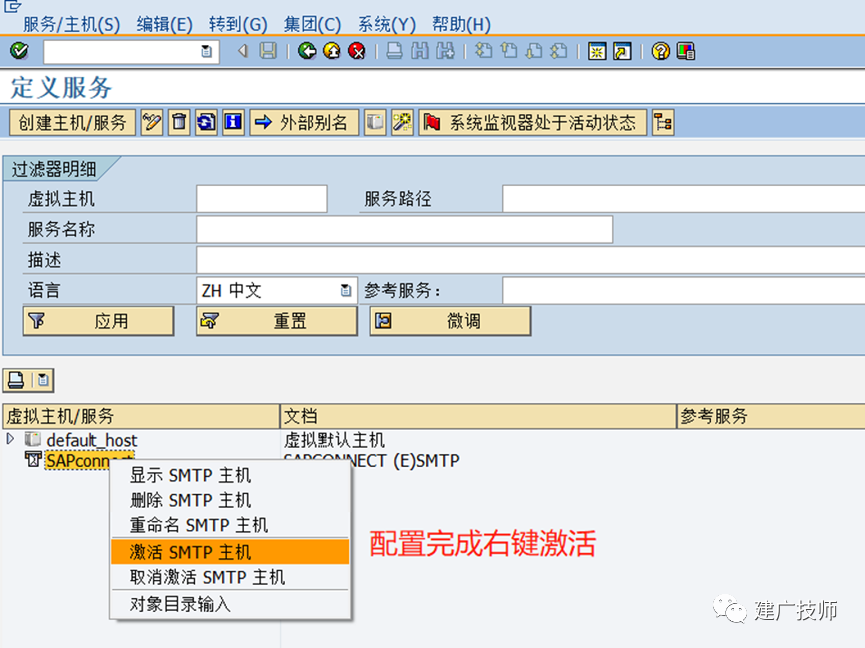Click the Customize Local Layout icon
The width and height of the screenshot is (865, 648).
click(x=686, y=51)
